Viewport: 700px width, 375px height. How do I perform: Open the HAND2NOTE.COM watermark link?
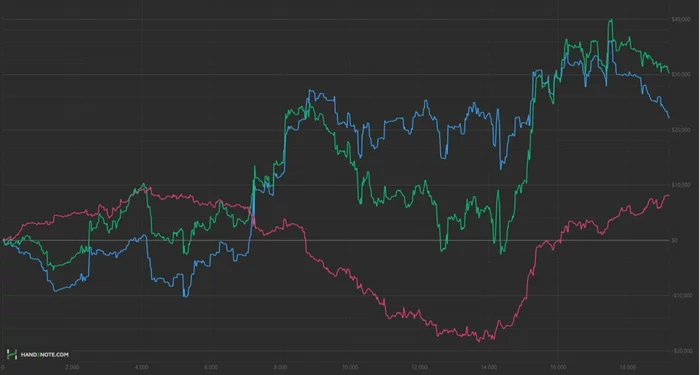pyautogui.click(x=44, y=355)
